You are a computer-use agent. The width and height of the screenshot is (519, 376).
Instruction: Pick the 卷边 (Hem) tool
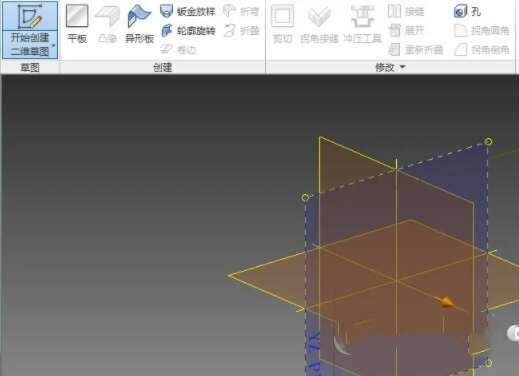[178, 50]
